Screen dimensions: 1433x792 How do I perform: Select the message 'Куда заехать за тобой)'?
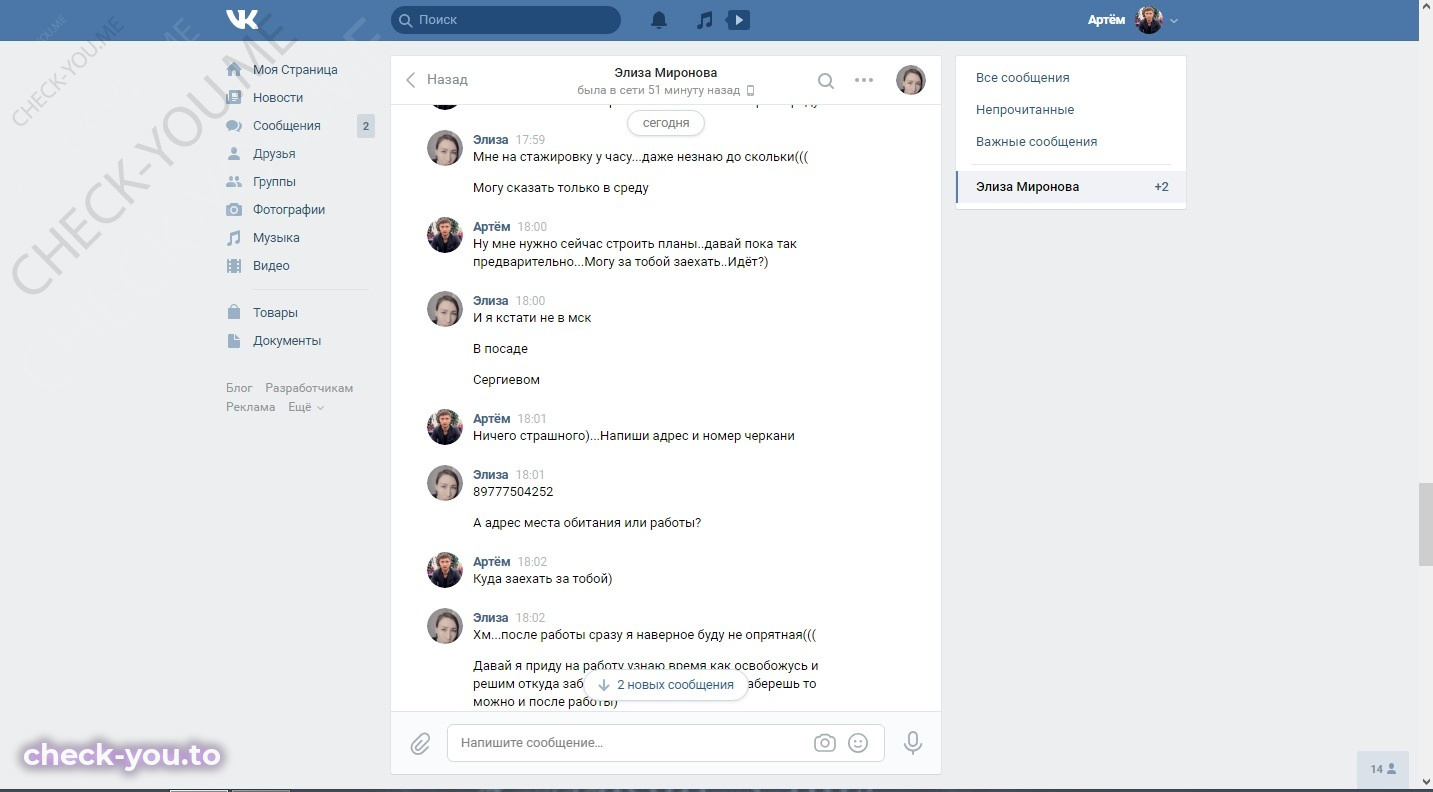542,579
